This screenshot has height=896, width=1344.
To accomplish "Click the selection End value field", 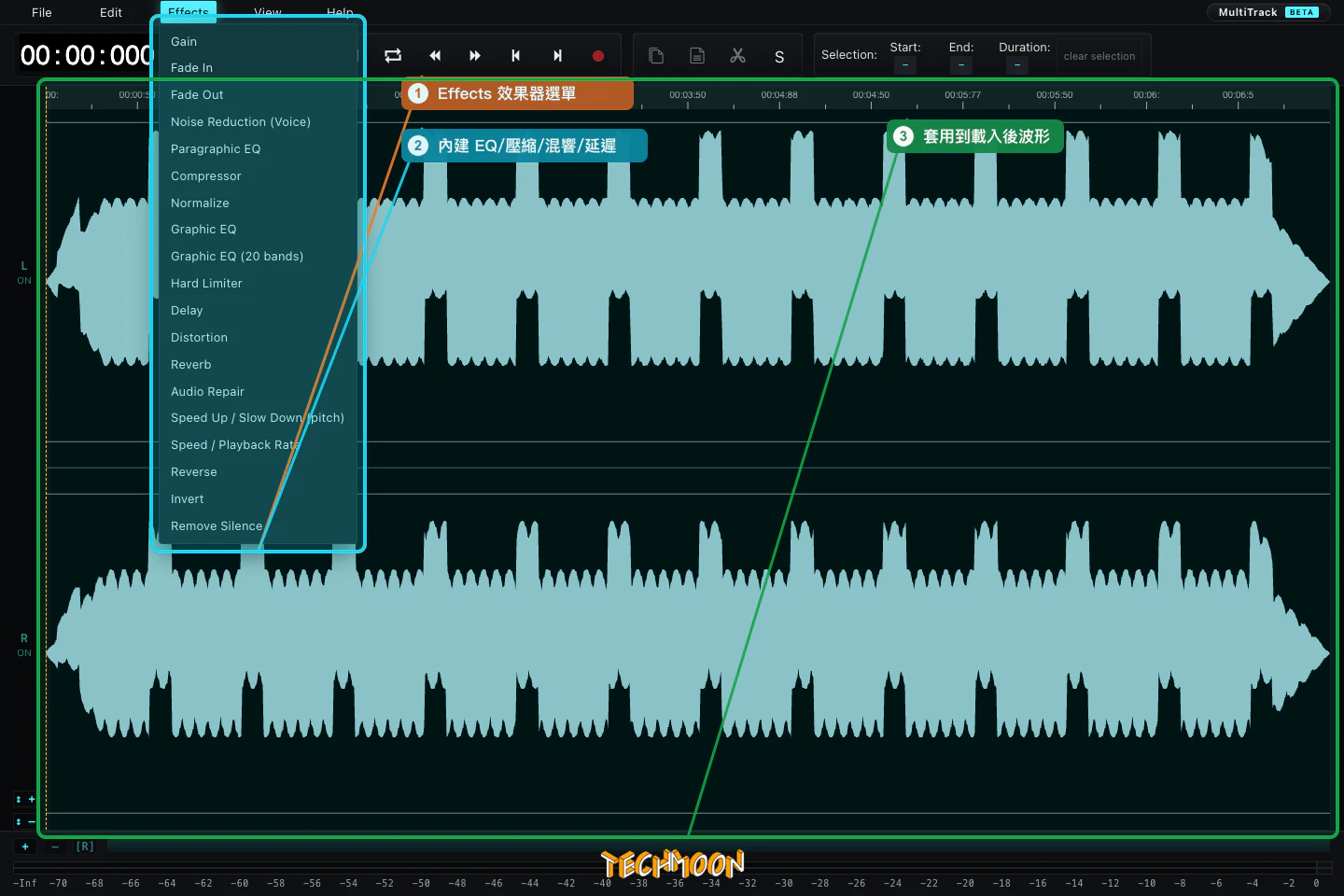I will [x=961, y=65].
